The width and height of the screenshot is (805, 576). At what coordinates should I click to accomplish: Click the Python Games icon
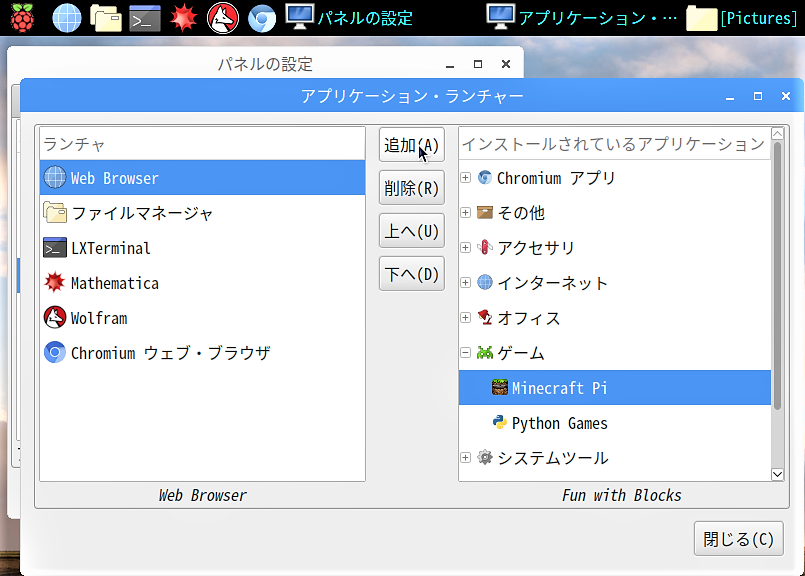500,422
